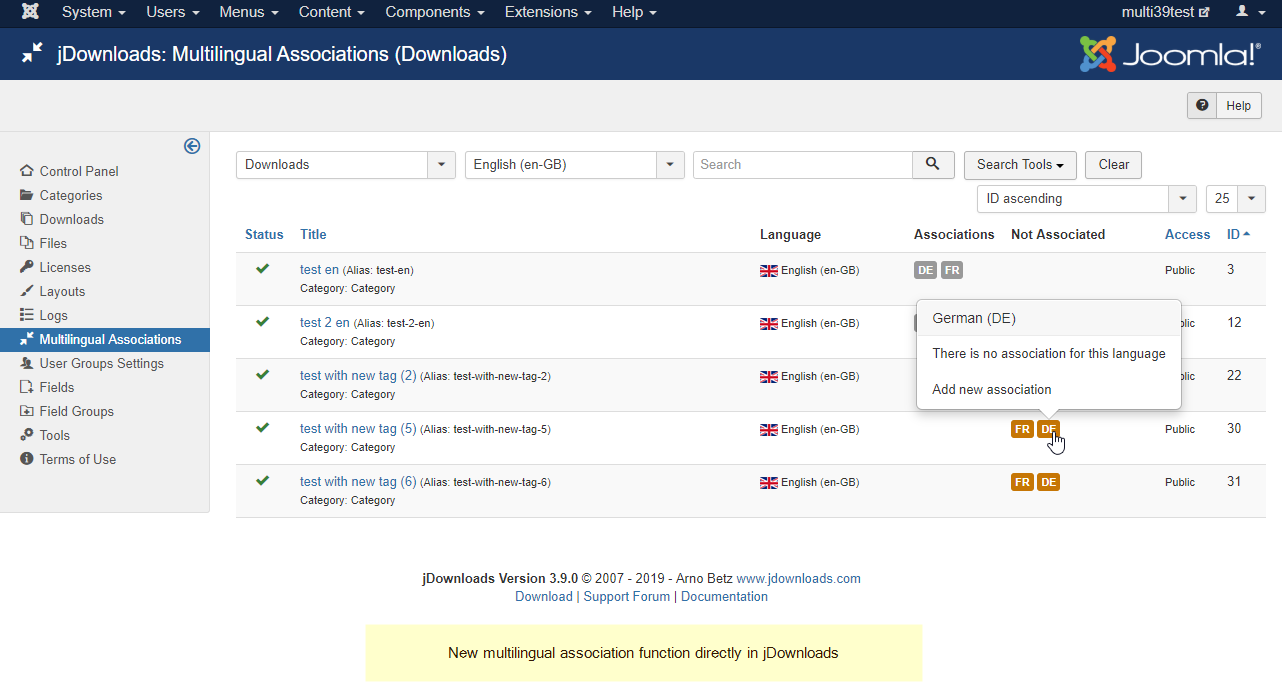Viewport: 1282px width, 687px height.
Task: Open the System menu
Action: point(94,12)
